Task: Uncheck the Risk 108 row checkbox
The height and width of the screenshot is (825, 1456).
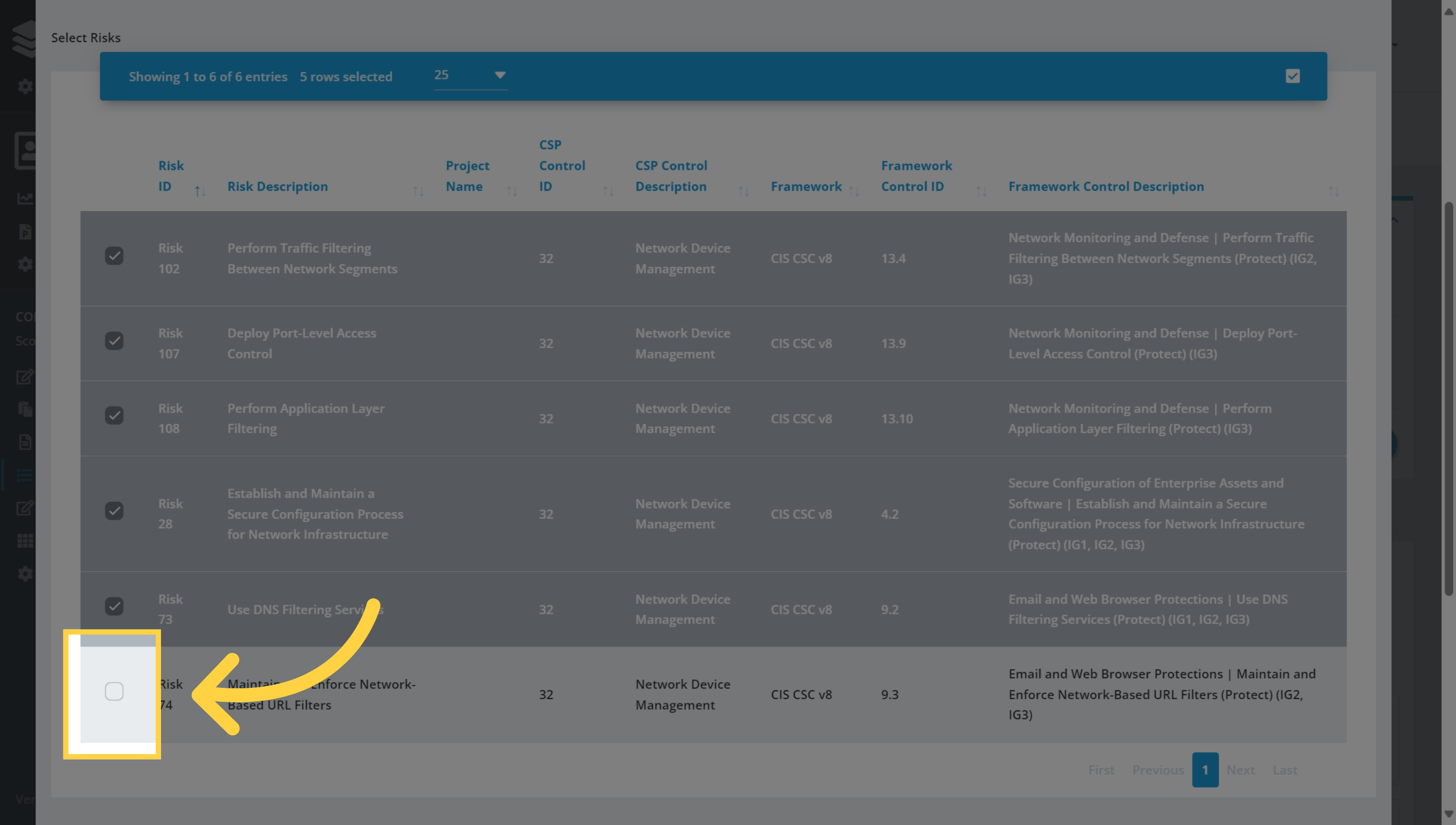Action: click(x=114, y=415)
